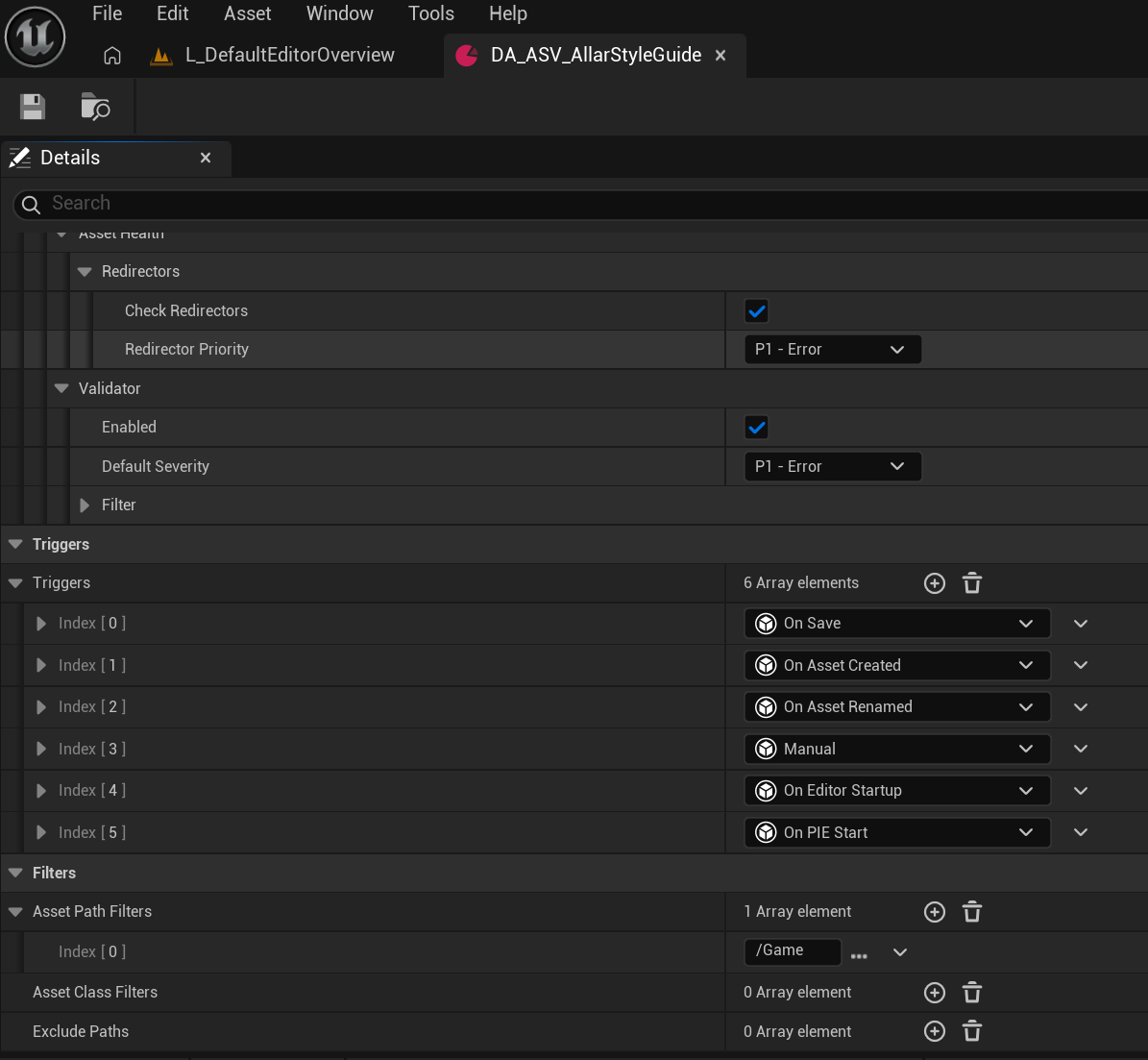Collapse the Redirectors section
Image resolution: width=1148 pixels, height=1060 pixels.
pyautogui.click(x=85, y=272)
